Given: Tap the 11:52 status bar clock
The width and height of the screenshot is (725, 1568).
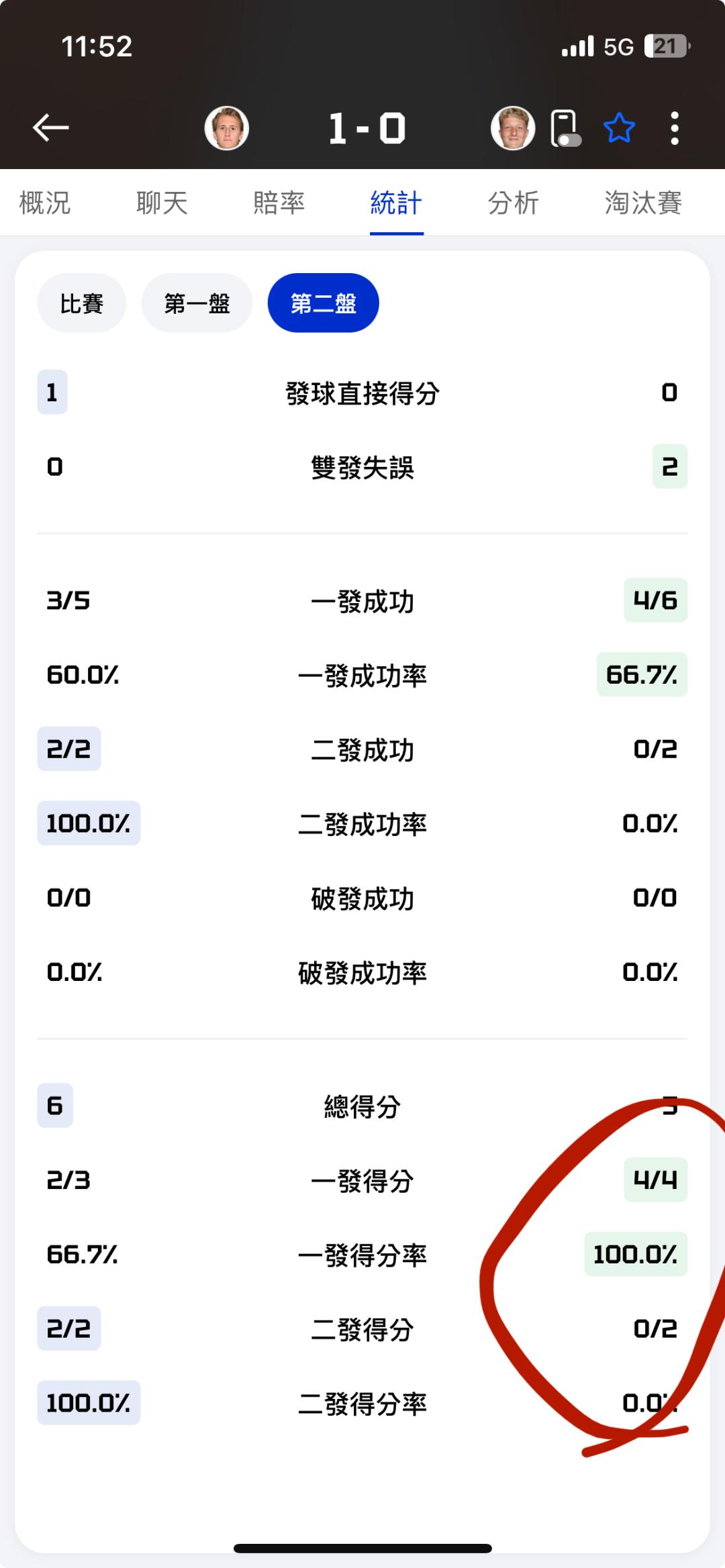Looking at the screenshot, I should click(97, 46).
